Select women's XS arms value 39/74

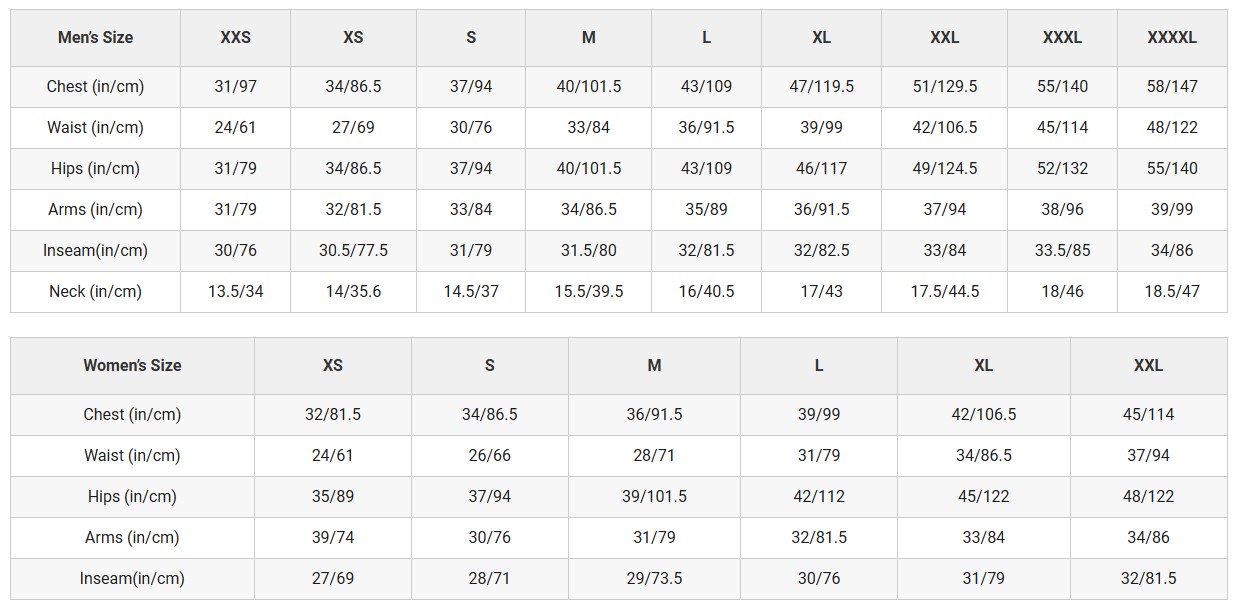click(x=333, y=538)
